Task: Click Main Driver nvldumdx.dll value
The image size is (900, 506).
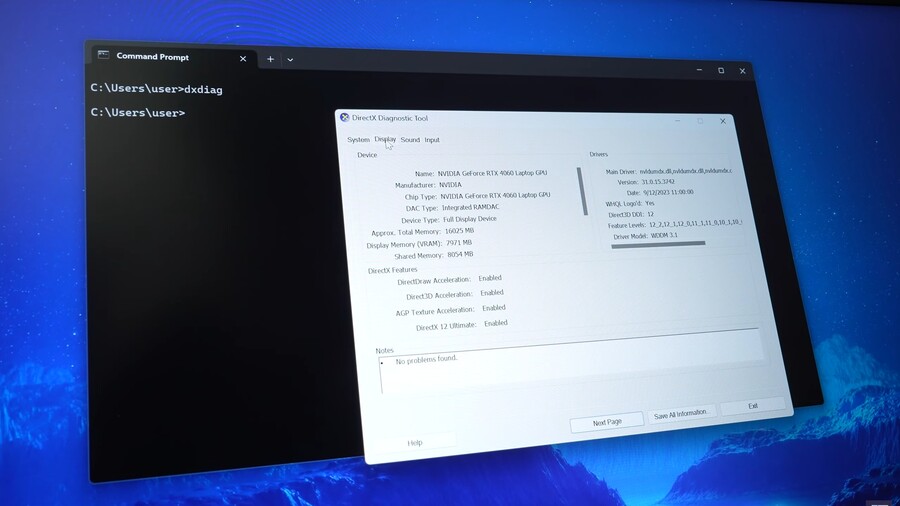Action: pyautogui.click(x=686, y=171)
